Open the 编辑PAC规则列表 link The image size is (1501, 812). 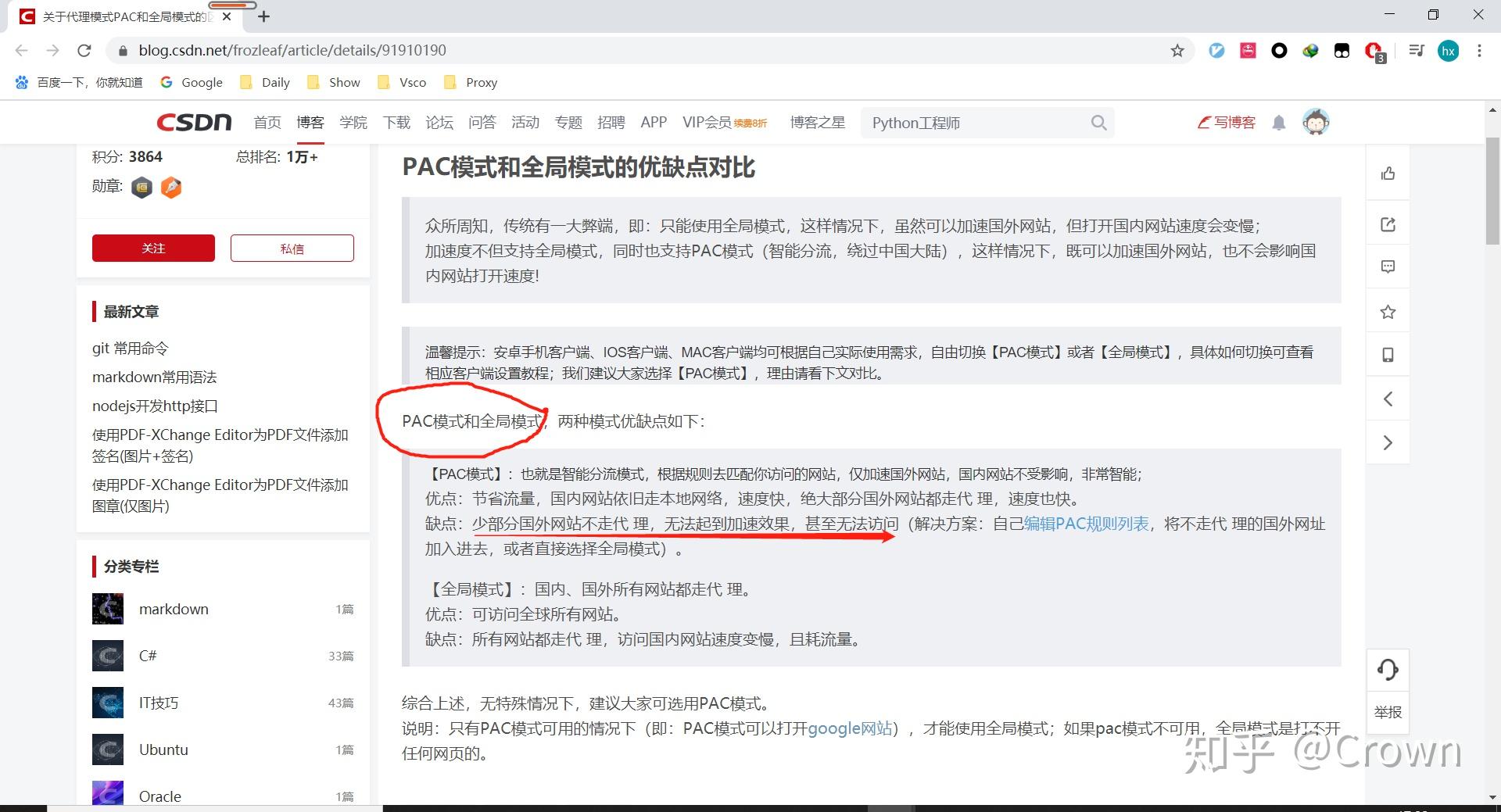(x=1087, y=524)
